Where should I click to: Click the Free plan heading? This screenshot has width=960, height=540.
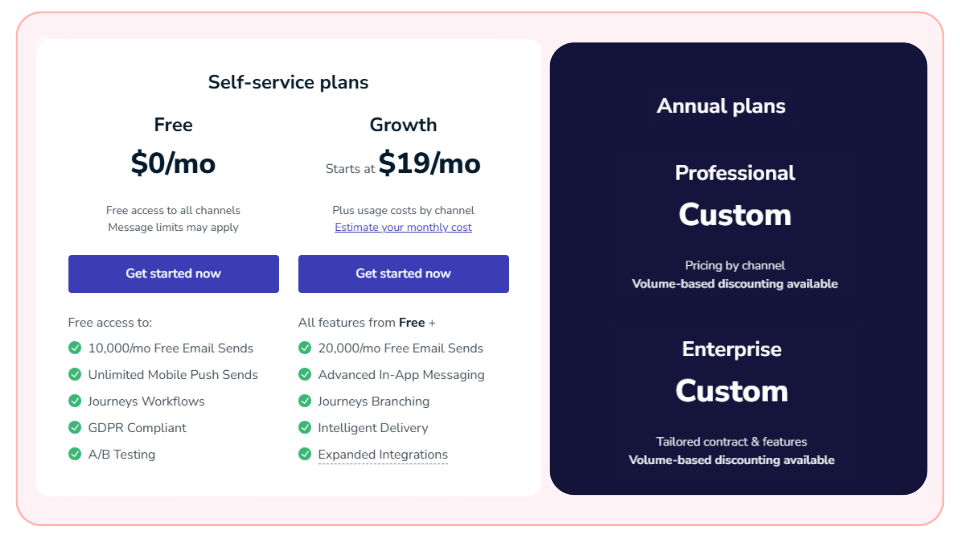173,125
